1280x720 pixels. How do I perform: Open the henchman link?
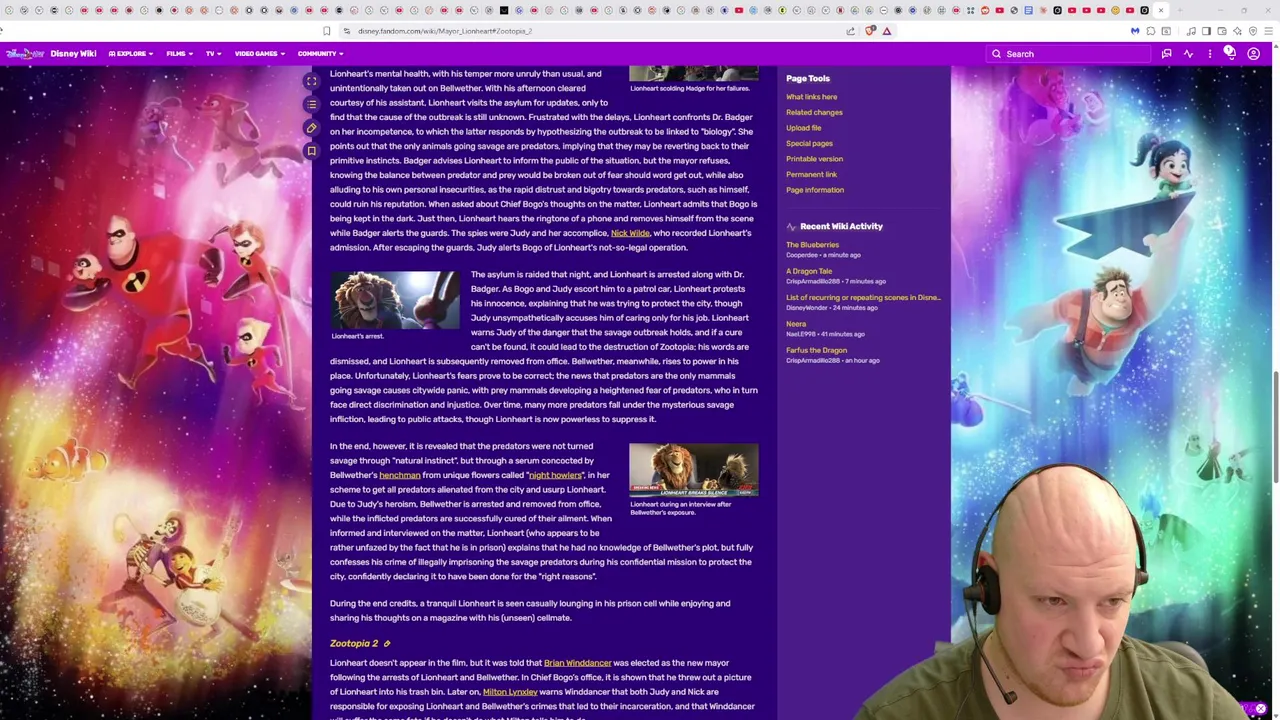coord(399,475)
